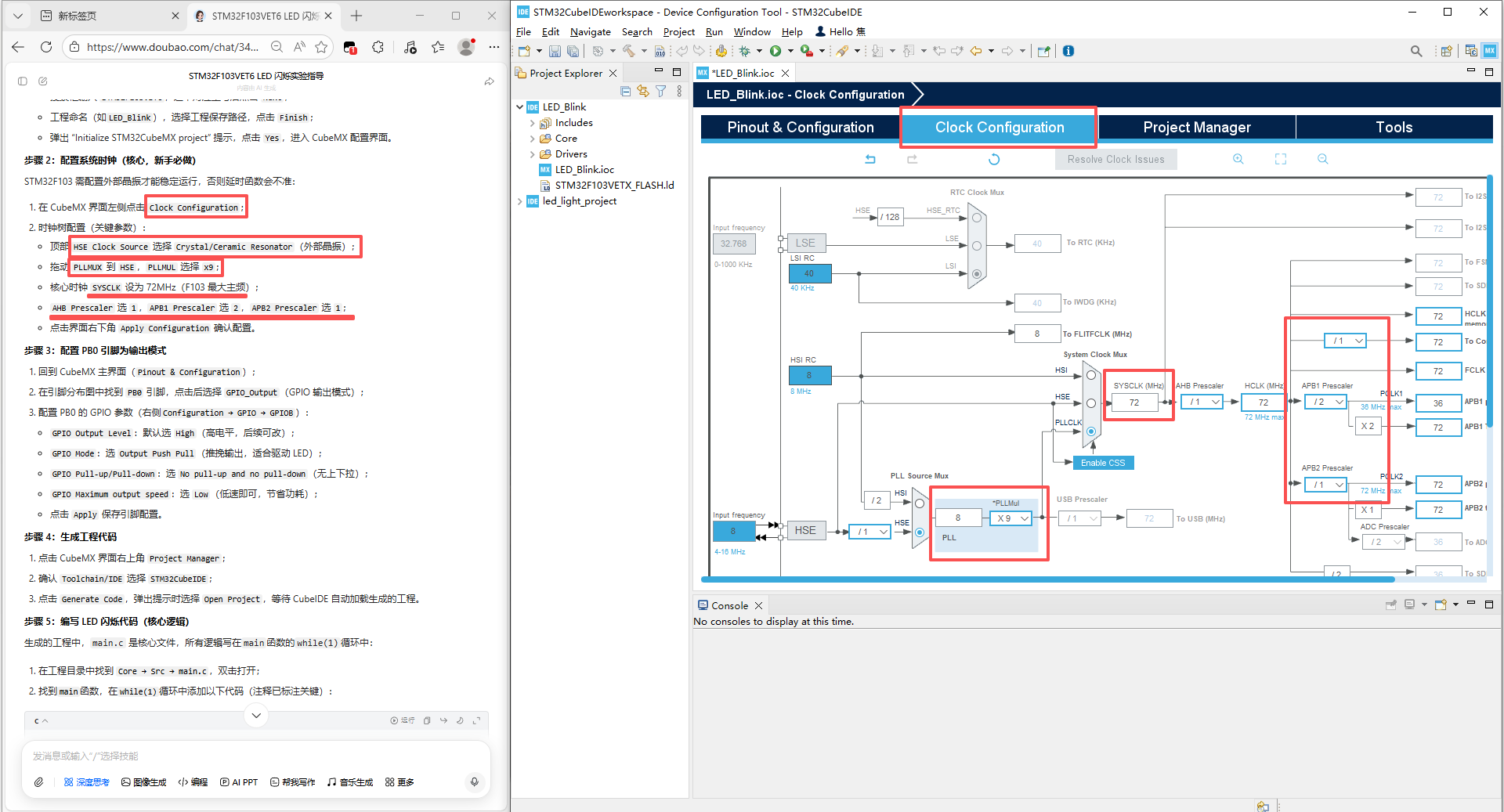1504x812 pixels.
Task: Select HSE on PLL Source Mux
Action: [x=920, y=532]
